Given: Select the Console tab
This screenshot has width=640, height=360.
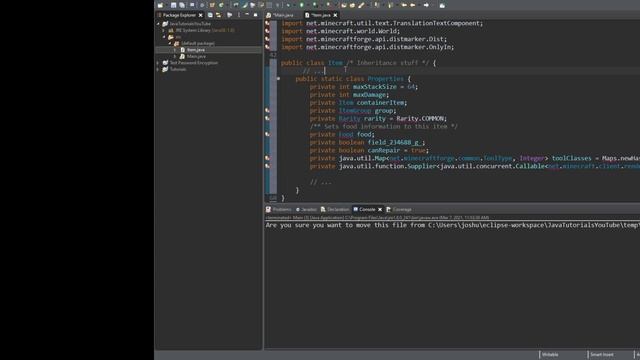Looking at the screenshot, I should (x=367, y=209).
